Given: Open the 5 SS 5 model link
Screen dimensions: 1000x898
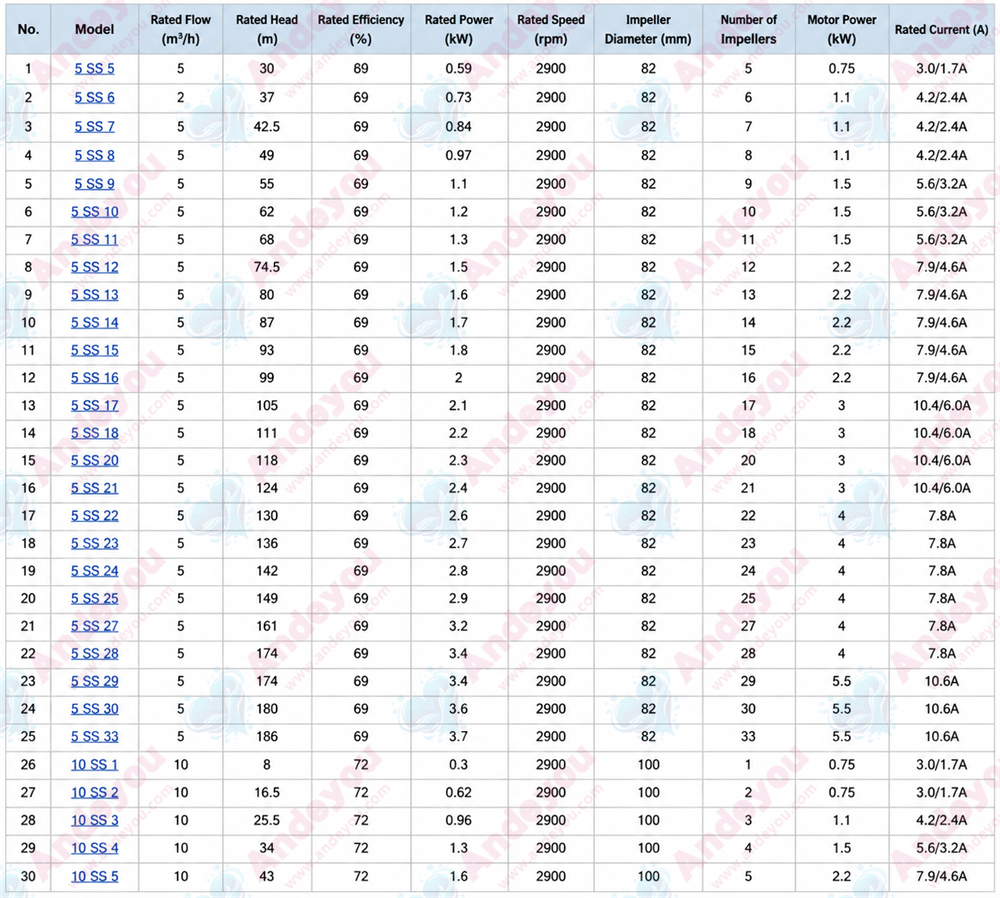Looking at the screenshot, I should coord(94,68).
